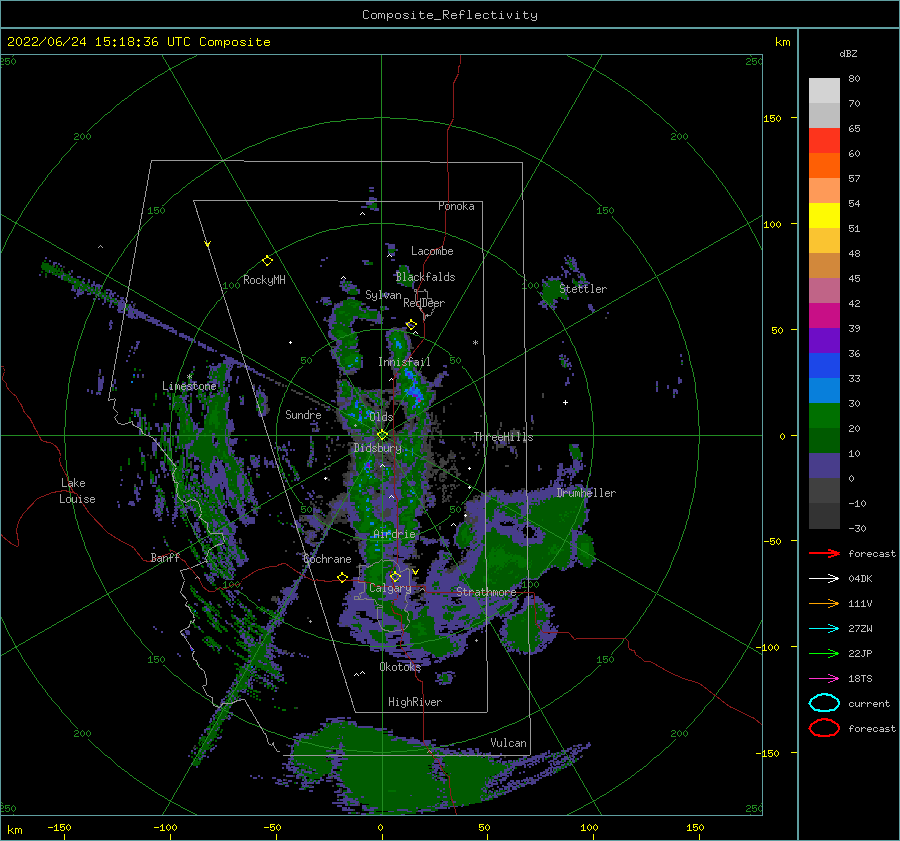Pick the purple 36-39 dBZ swatch
The height and width of the screenshot is (841, 900).
824,340
